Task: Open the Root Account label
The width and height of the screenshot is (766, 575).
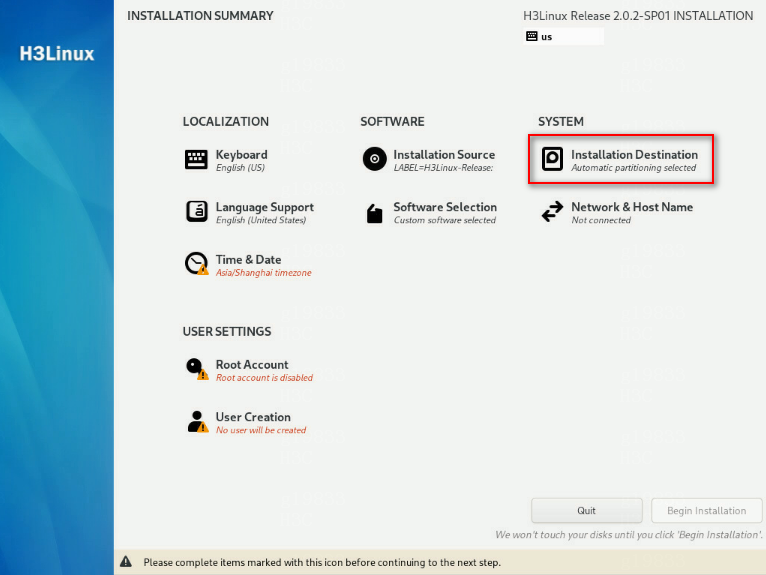Action: [252, 365]
